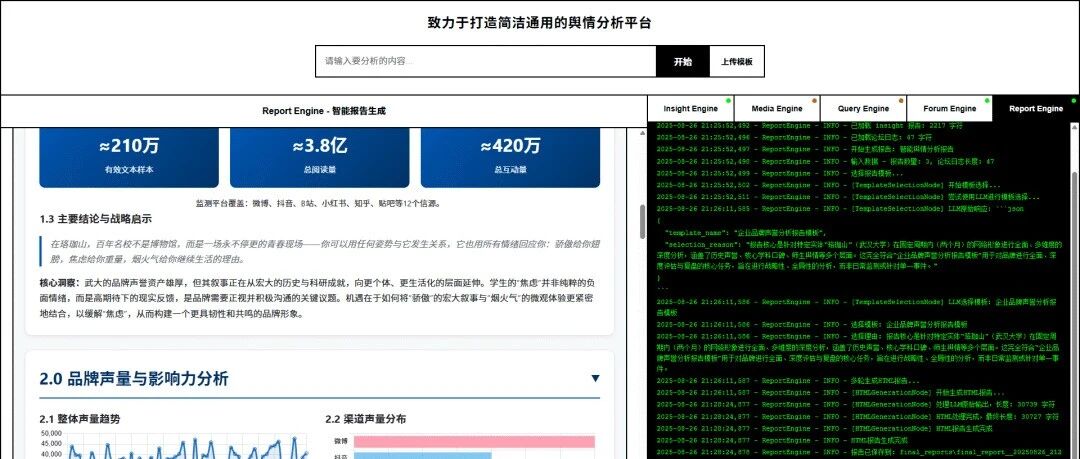
Task: Click the ≈420万 总互动量 card
Action: coord(510,157)
